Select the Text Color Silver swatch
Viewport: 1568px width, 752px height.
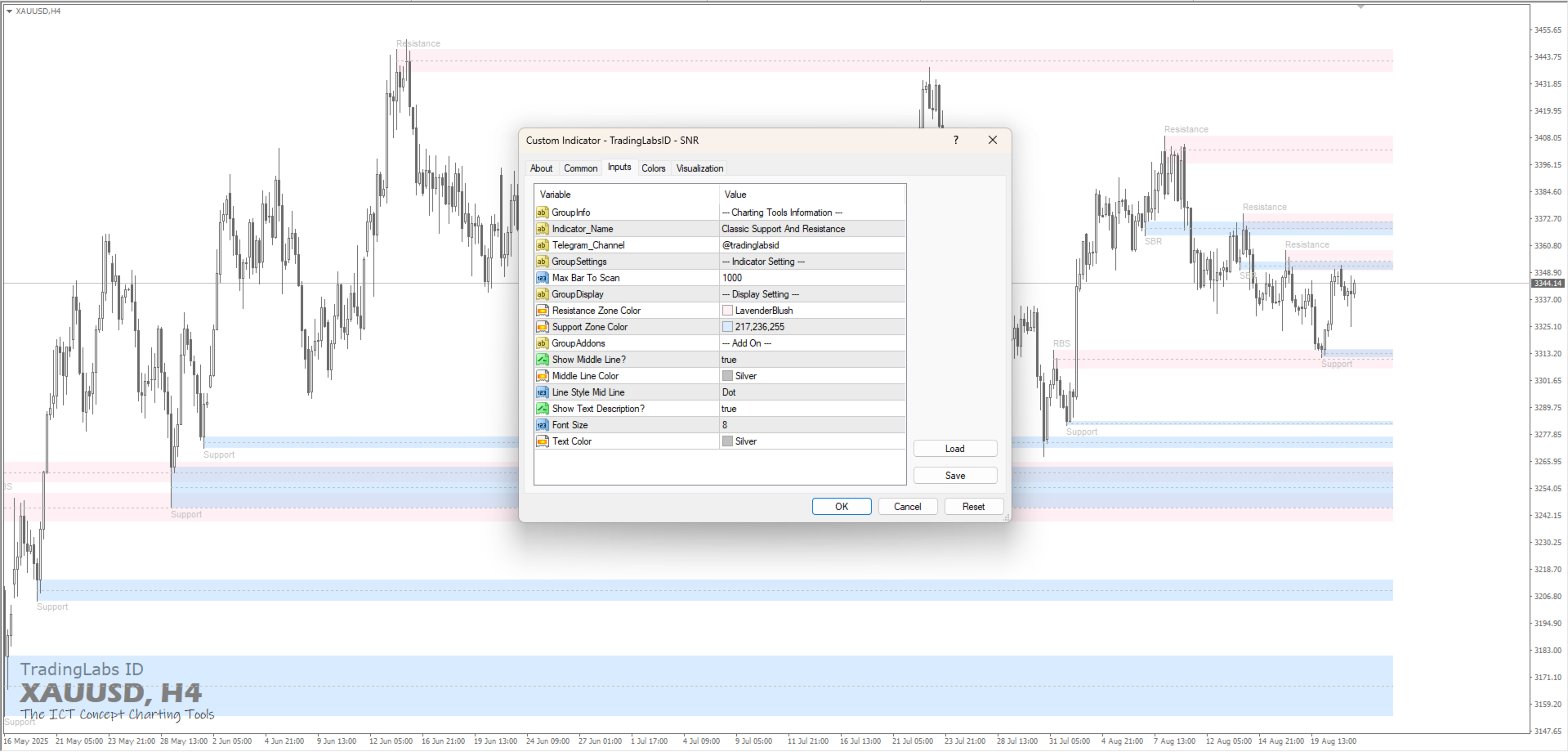pyautogui.click(x=727, y=441)
